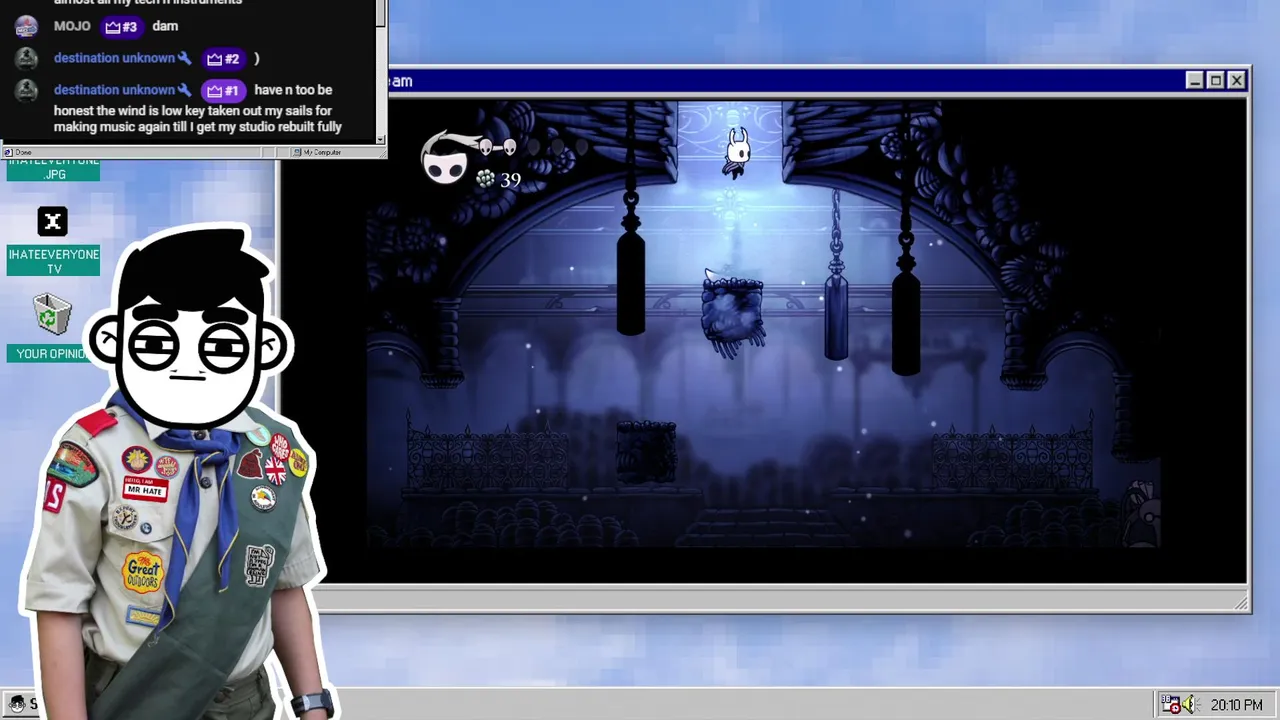Open the MOJO username link
The image size is (1280, 720).
point(72,26)
